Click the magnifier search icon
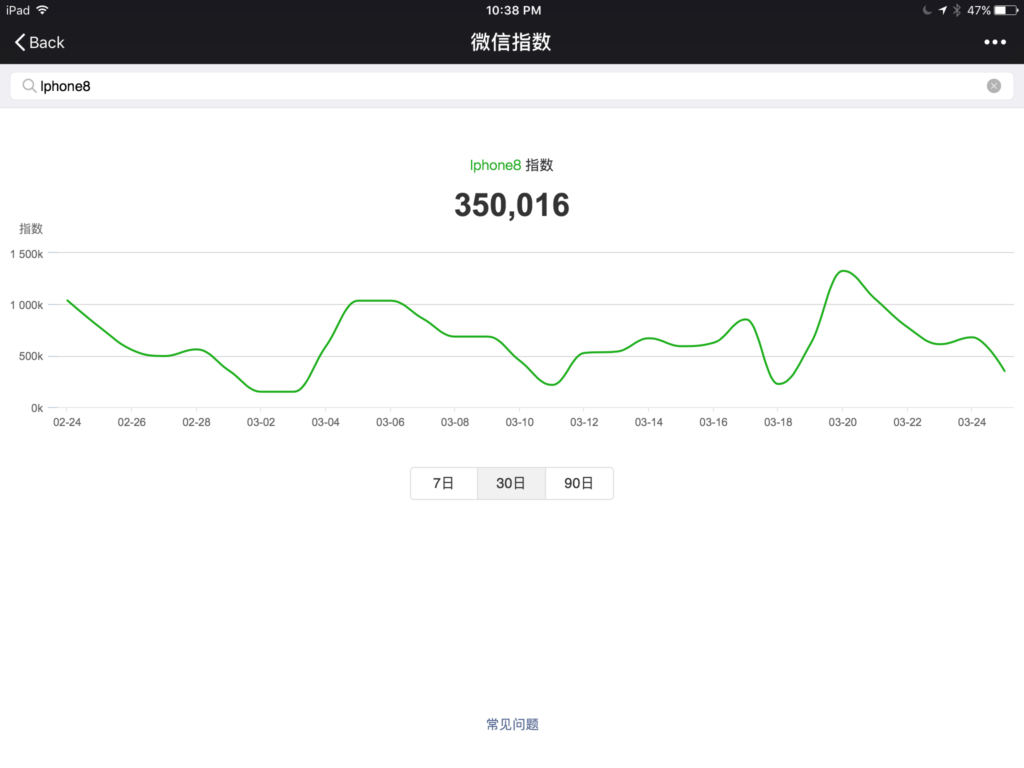 [x=29, y=86]
